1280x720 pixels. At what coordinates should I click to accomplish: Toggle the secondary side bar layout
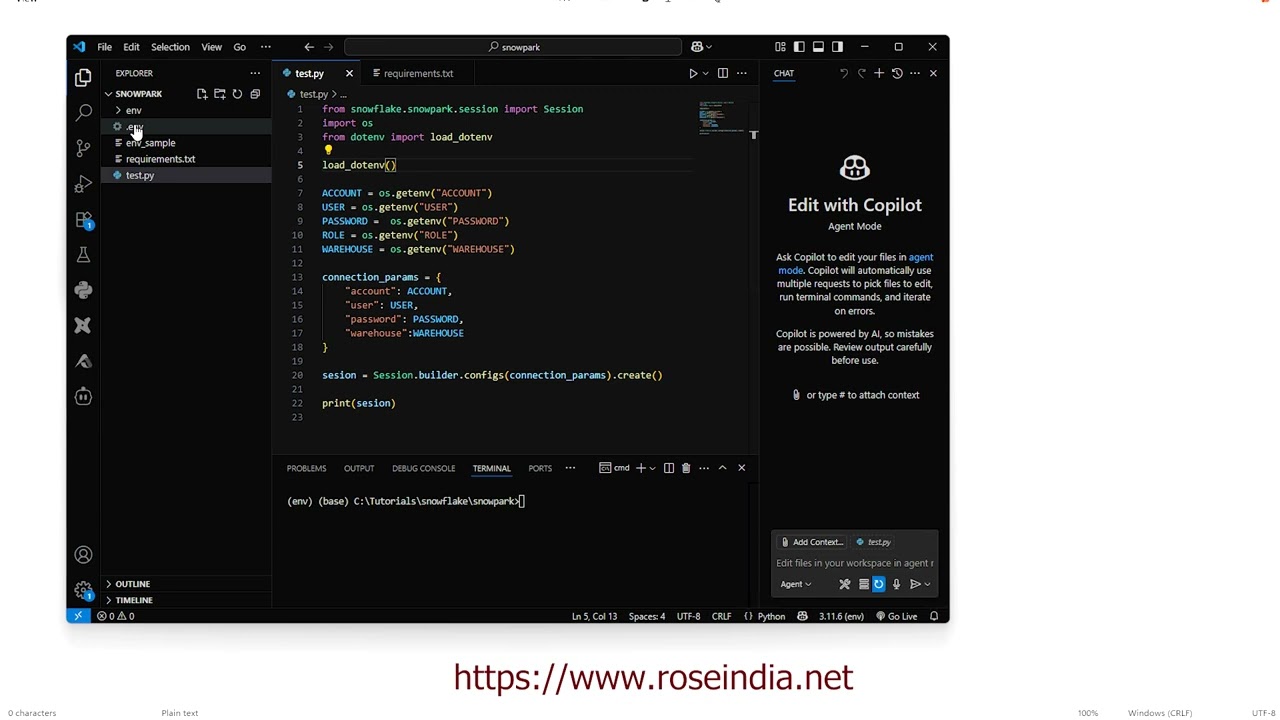tap(837, 47)
